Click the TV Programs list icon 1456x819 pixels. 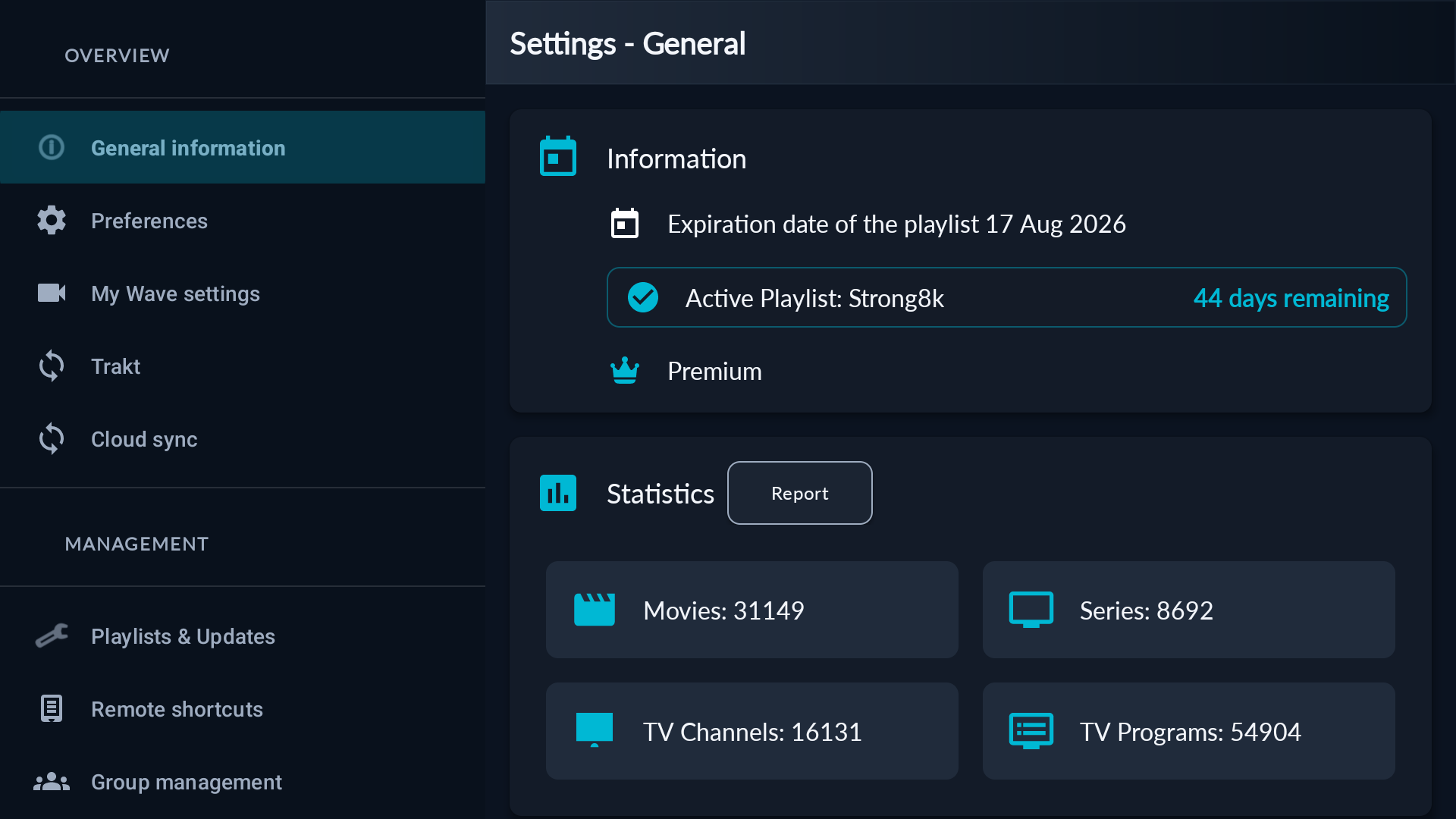click(1031, 731)
